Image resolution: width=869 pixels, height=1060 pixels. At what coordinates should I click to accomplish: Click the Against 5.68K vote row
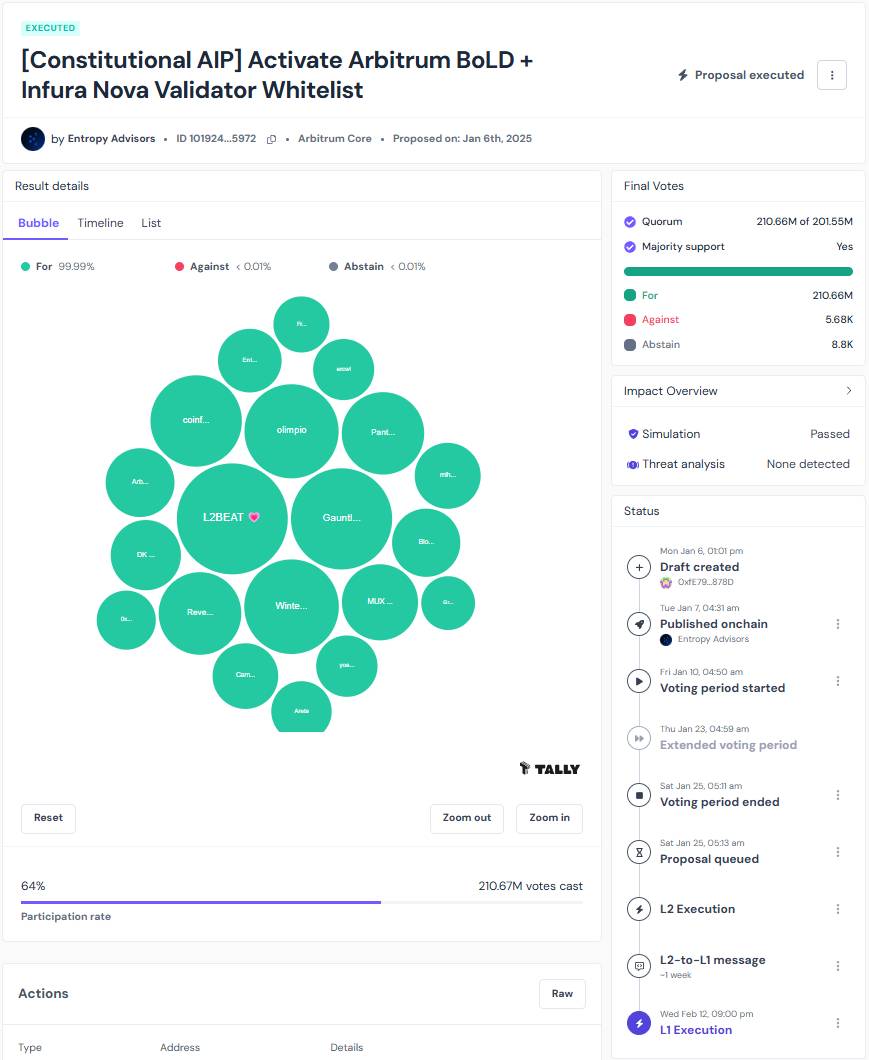(x=738, y=320)
